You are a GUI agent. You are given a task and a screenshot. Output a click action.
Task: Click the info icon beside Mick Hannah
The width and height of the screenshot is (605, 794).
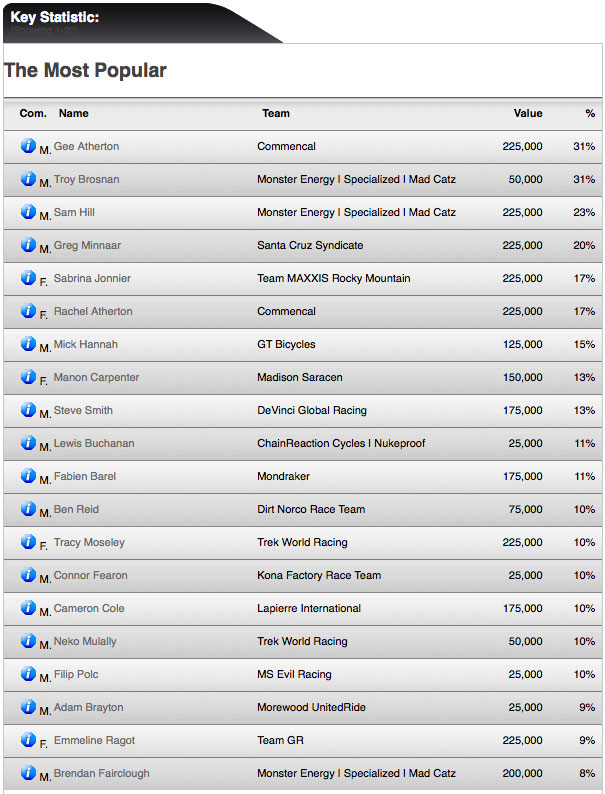pos(28,344)
